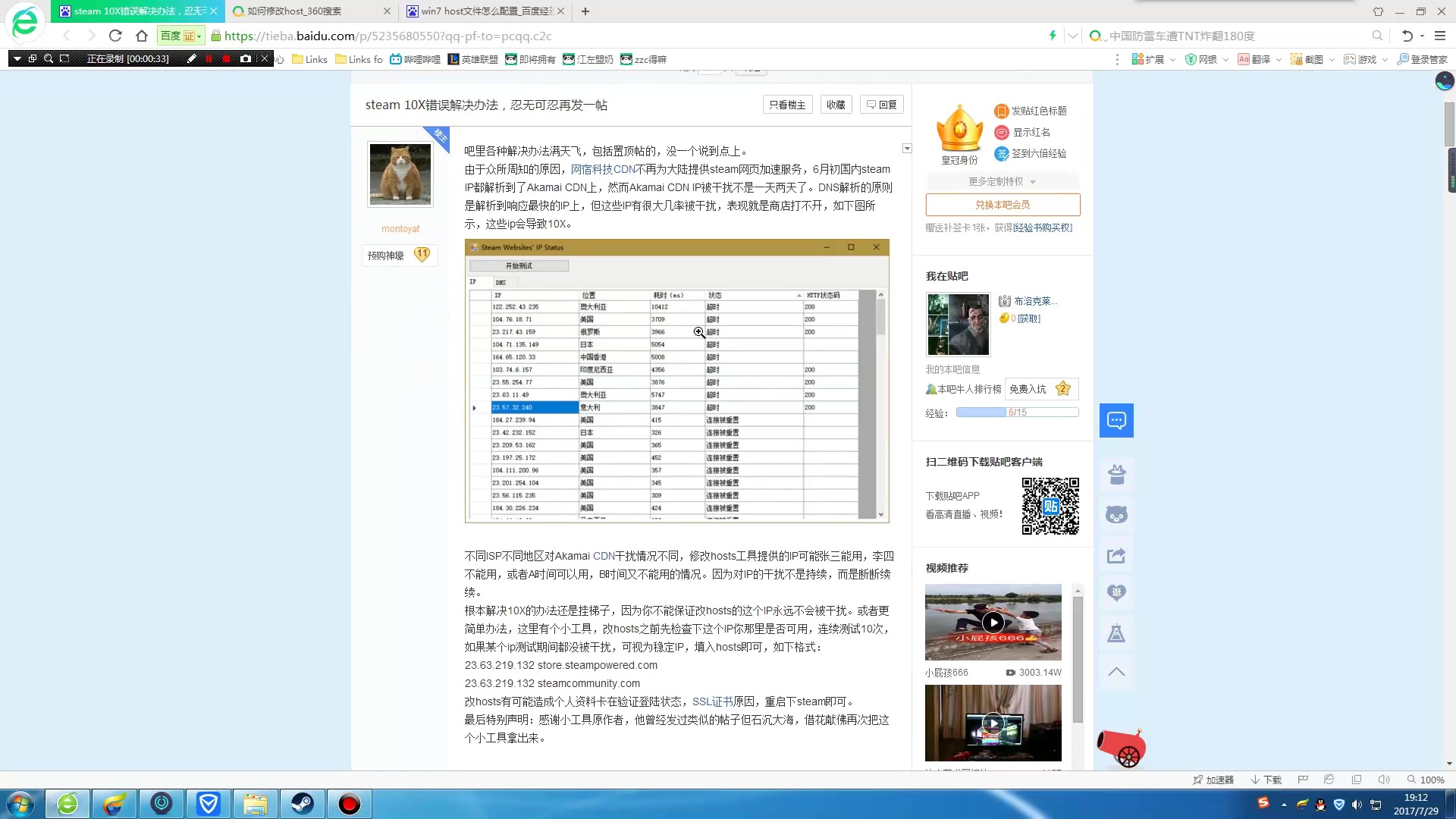Open the Links bookmark folder
This screenshot has height=819, width=1456.
tap(309, 59)
